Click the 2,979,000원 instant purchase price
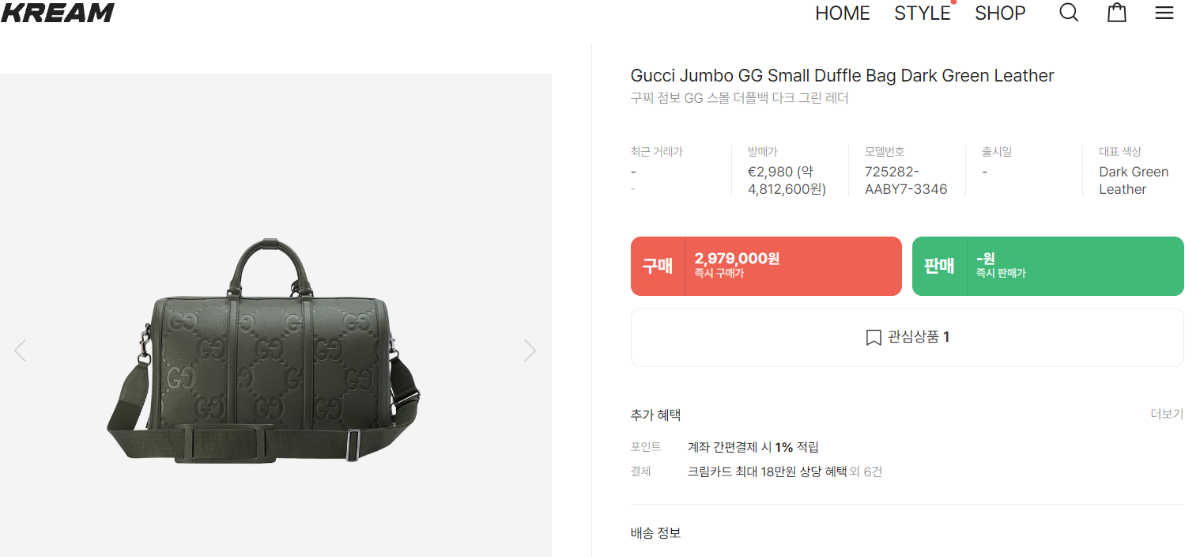This screenshot has width=1200, height=557. [737, 258]
